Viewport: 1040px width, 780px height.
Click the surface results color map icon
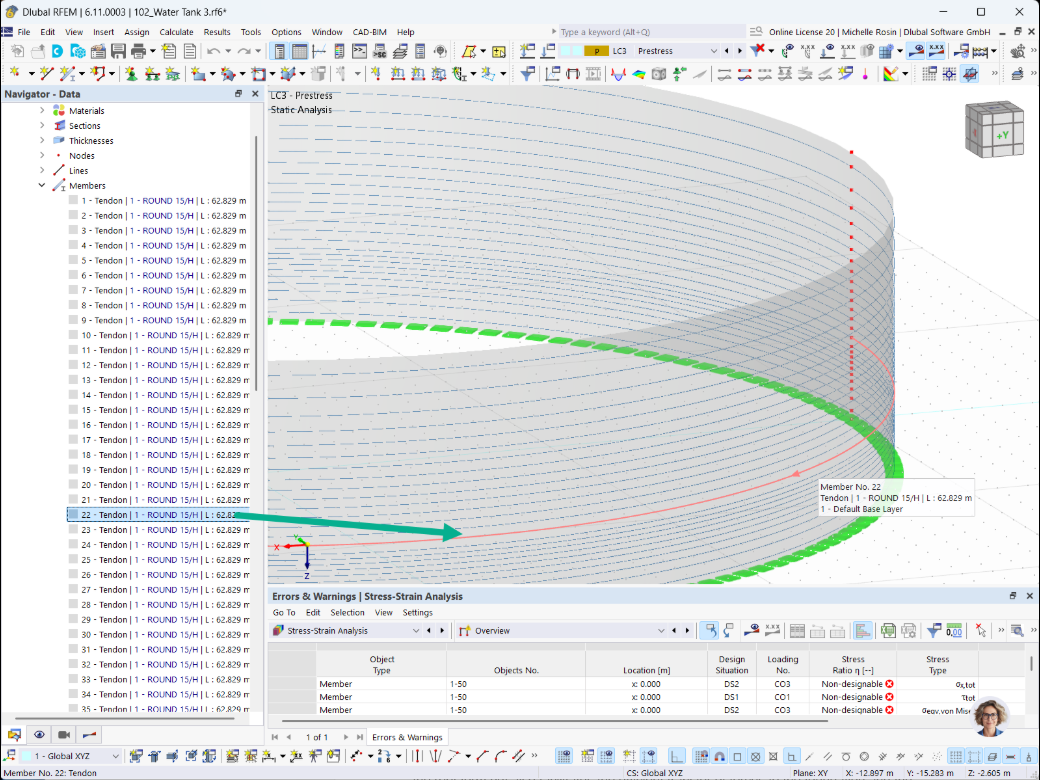coord(639,74)
